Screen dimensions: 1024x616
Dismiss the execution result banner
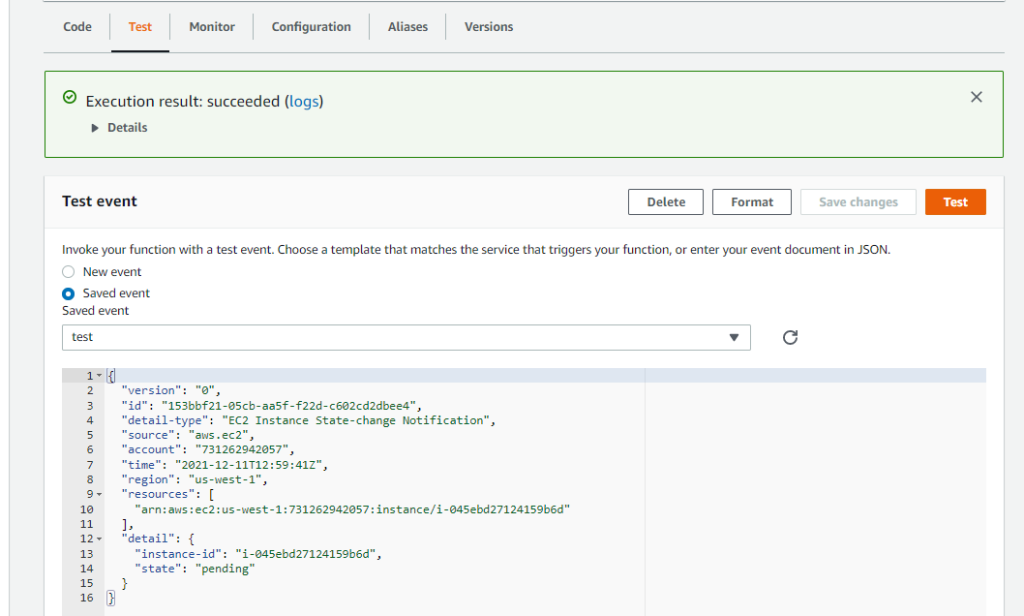tap(976, 97)
